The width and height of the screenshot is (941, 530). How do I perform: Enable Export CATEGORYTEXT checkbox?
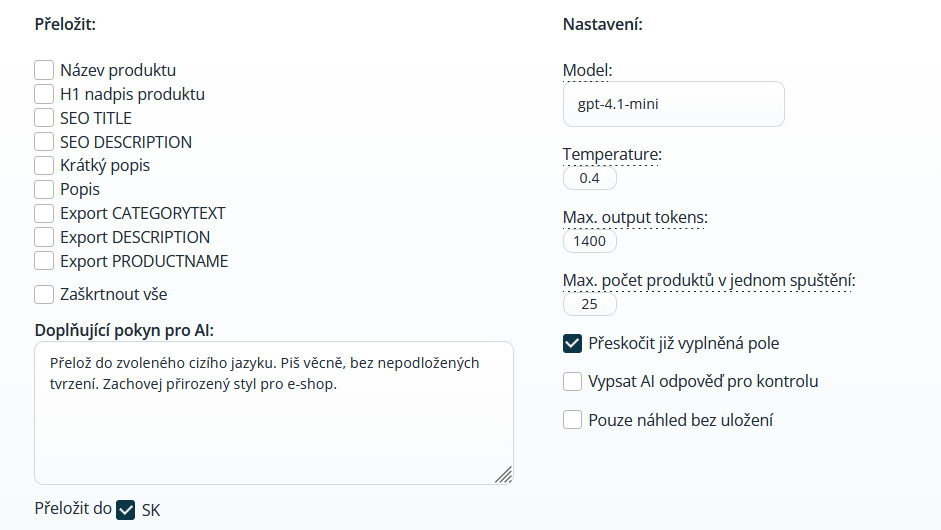point(44,213)
